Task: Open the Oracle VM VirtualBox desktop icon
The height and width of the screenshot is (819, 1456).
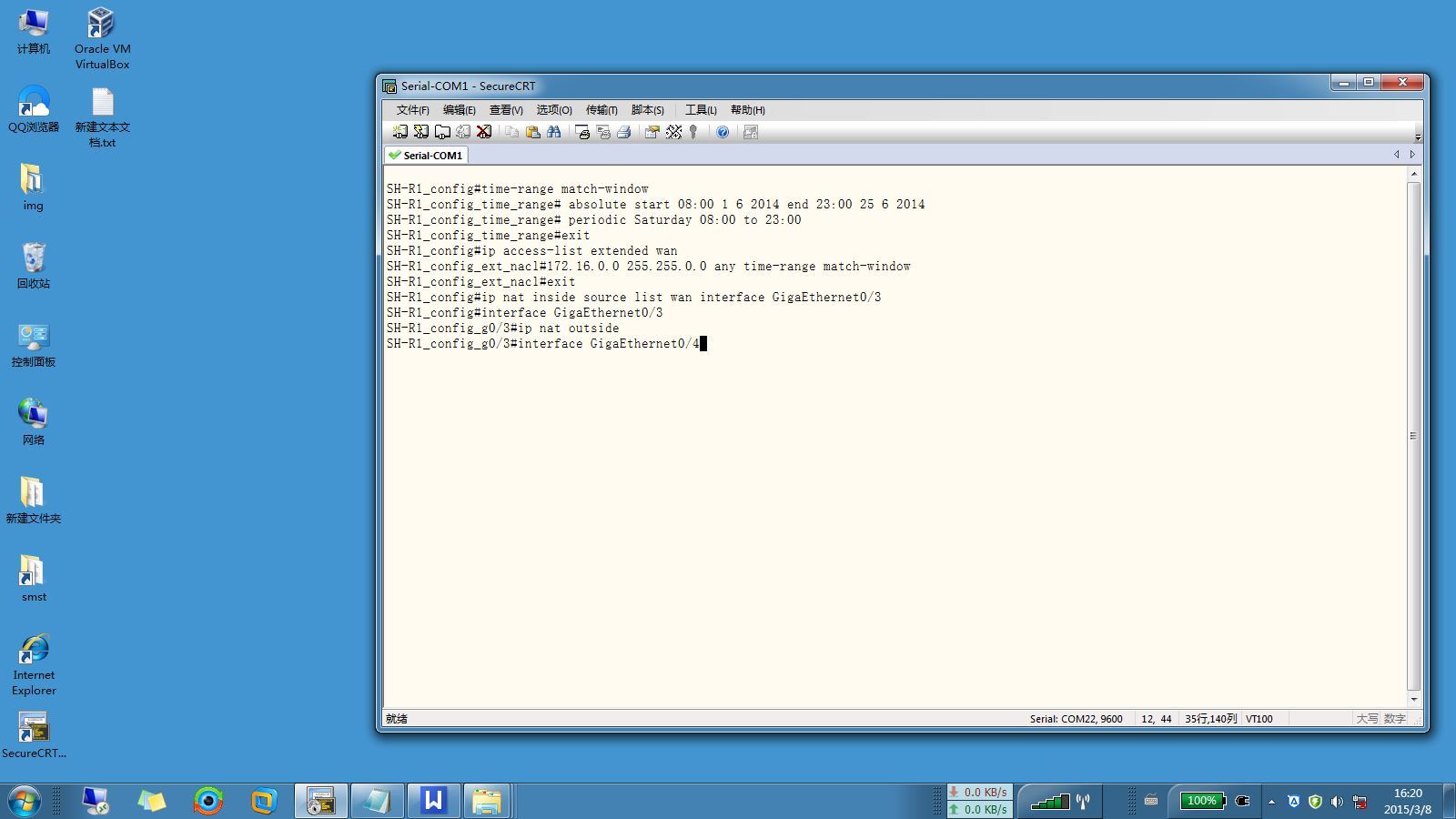Action: [102, 38]
